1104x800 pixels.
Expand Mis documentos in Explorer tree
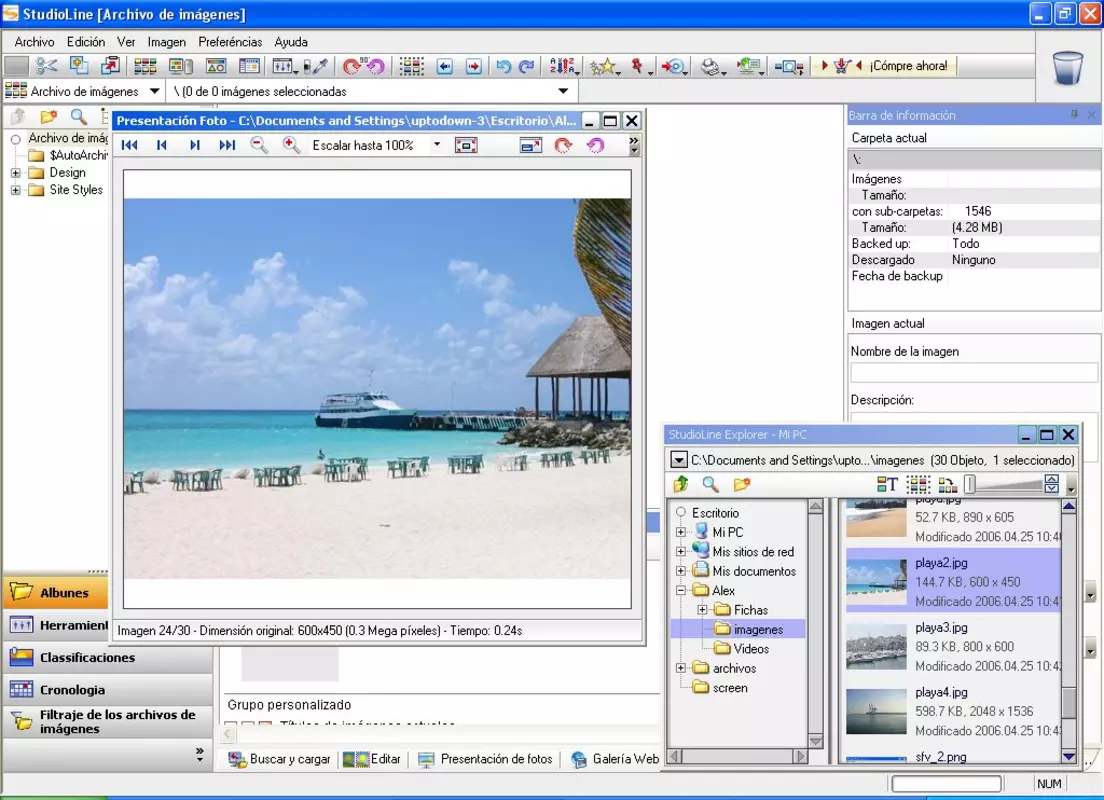pos(681,571)
